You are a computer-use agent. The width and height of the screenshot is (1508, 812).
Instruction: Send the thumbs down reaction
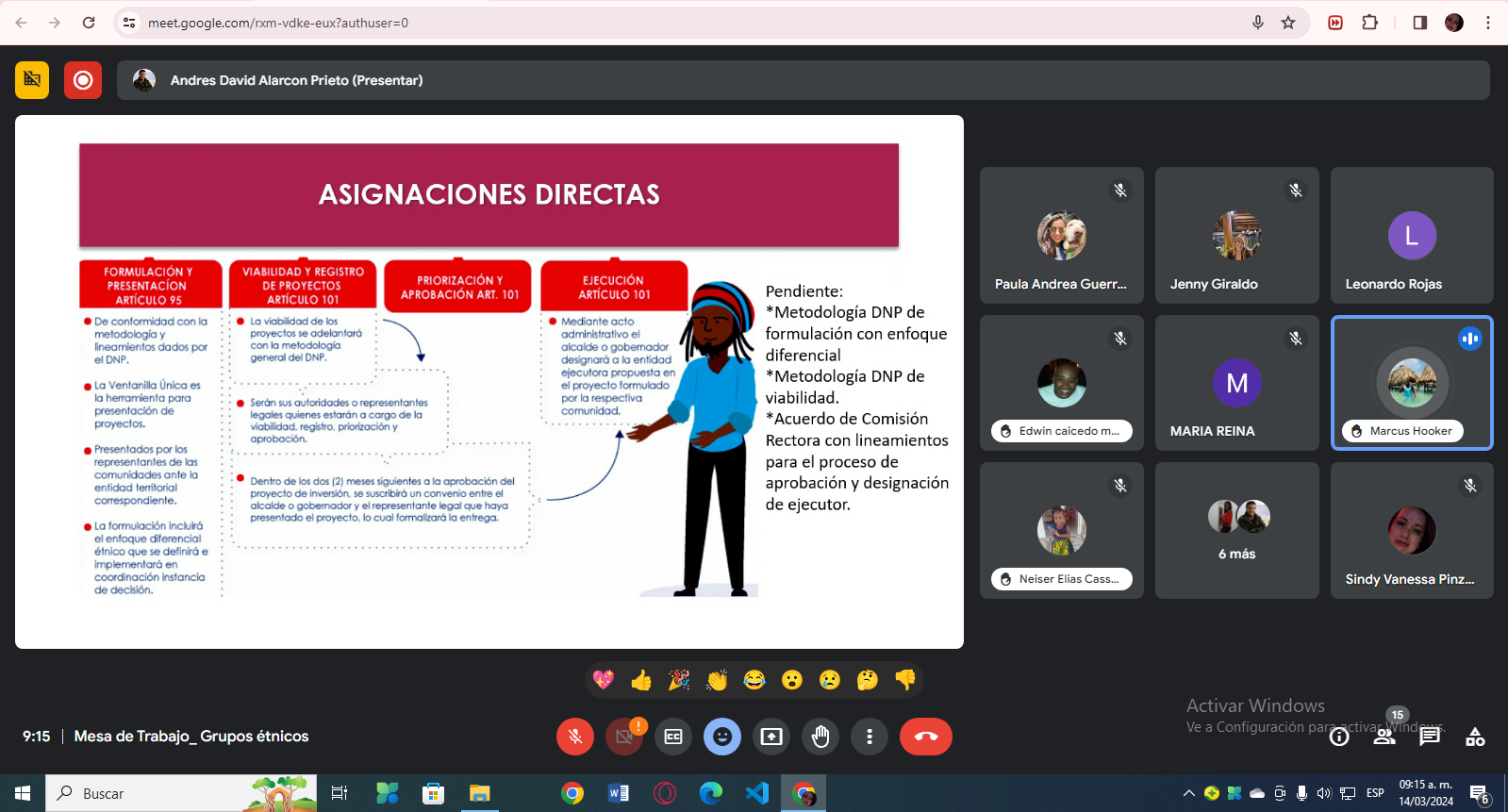(905, 679)
